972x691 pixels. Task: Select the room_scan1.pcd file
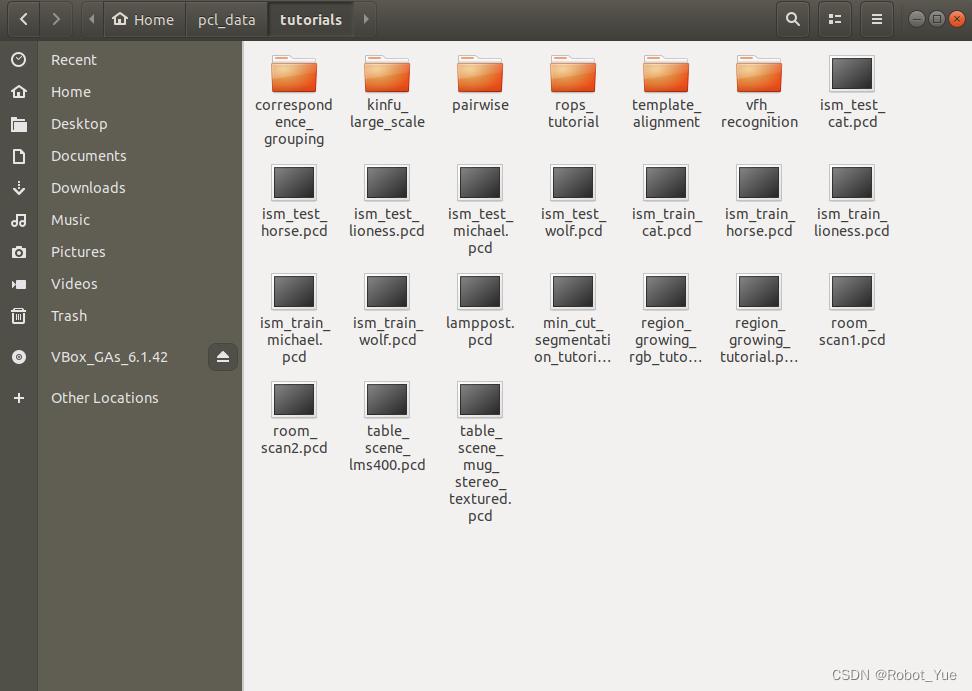(852, 310)
